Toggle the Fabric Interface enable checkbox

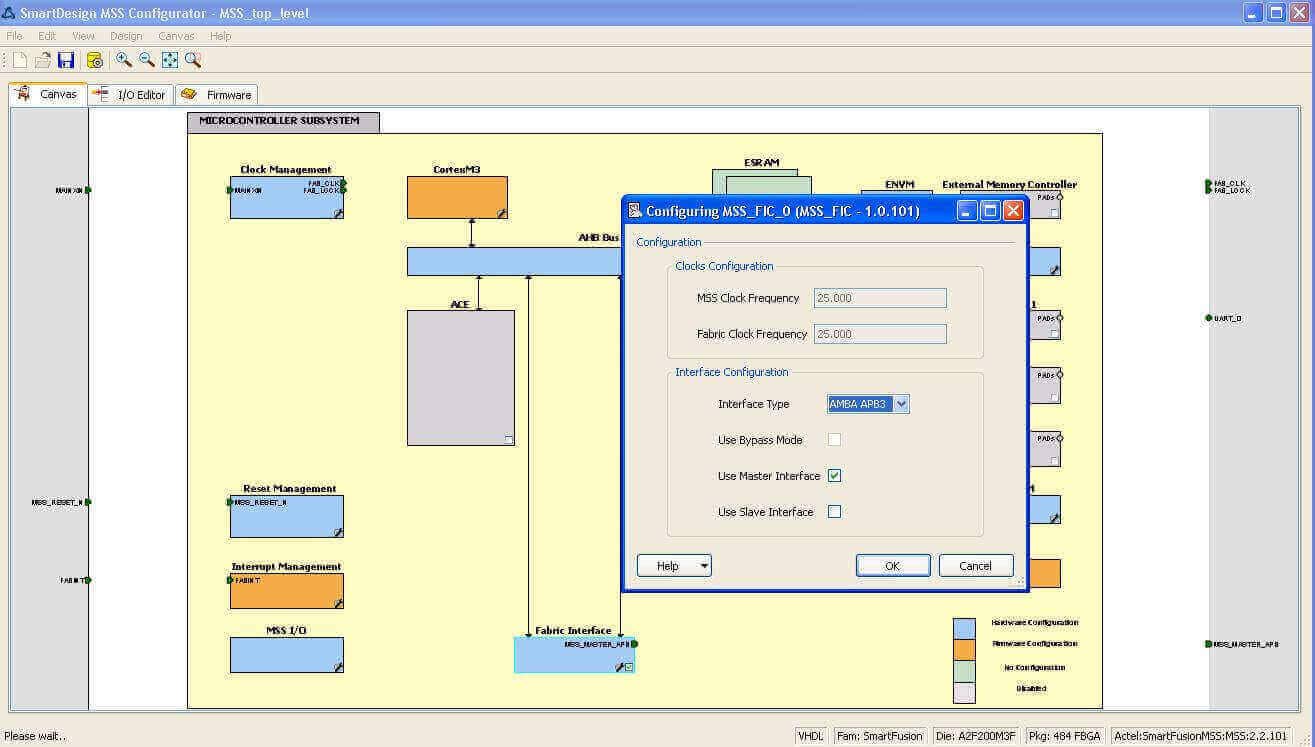click(629, 667)
